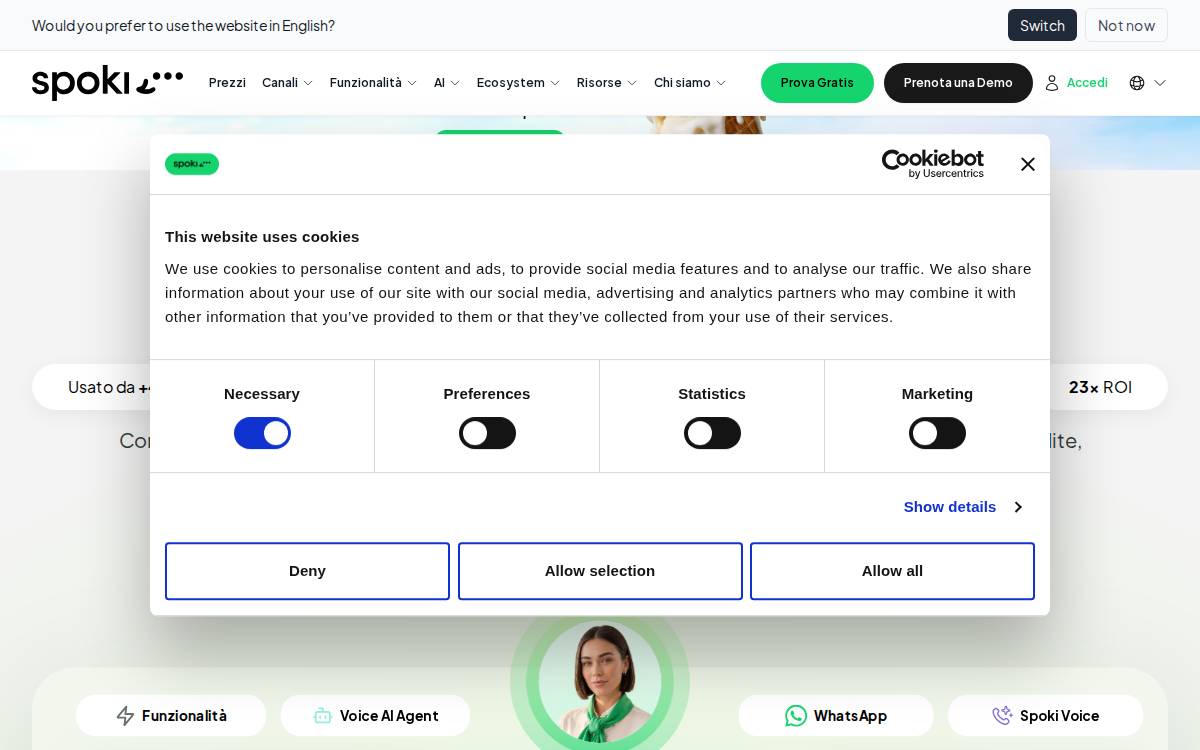The image size is (1200, 750).
Task: Click the Funzionalità lightning bolt icon
Action: (x=125, y=716)
